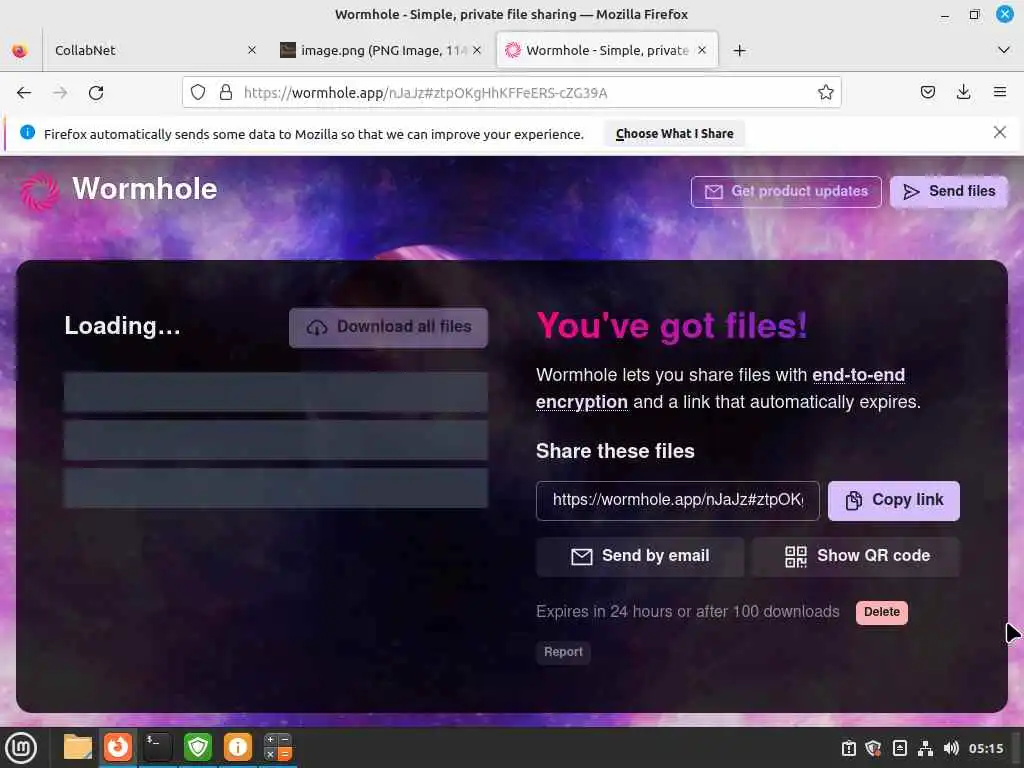Open the Firefox hamburger menu
The width and height of the screenshot is (1024, 768).
[999, 93]
